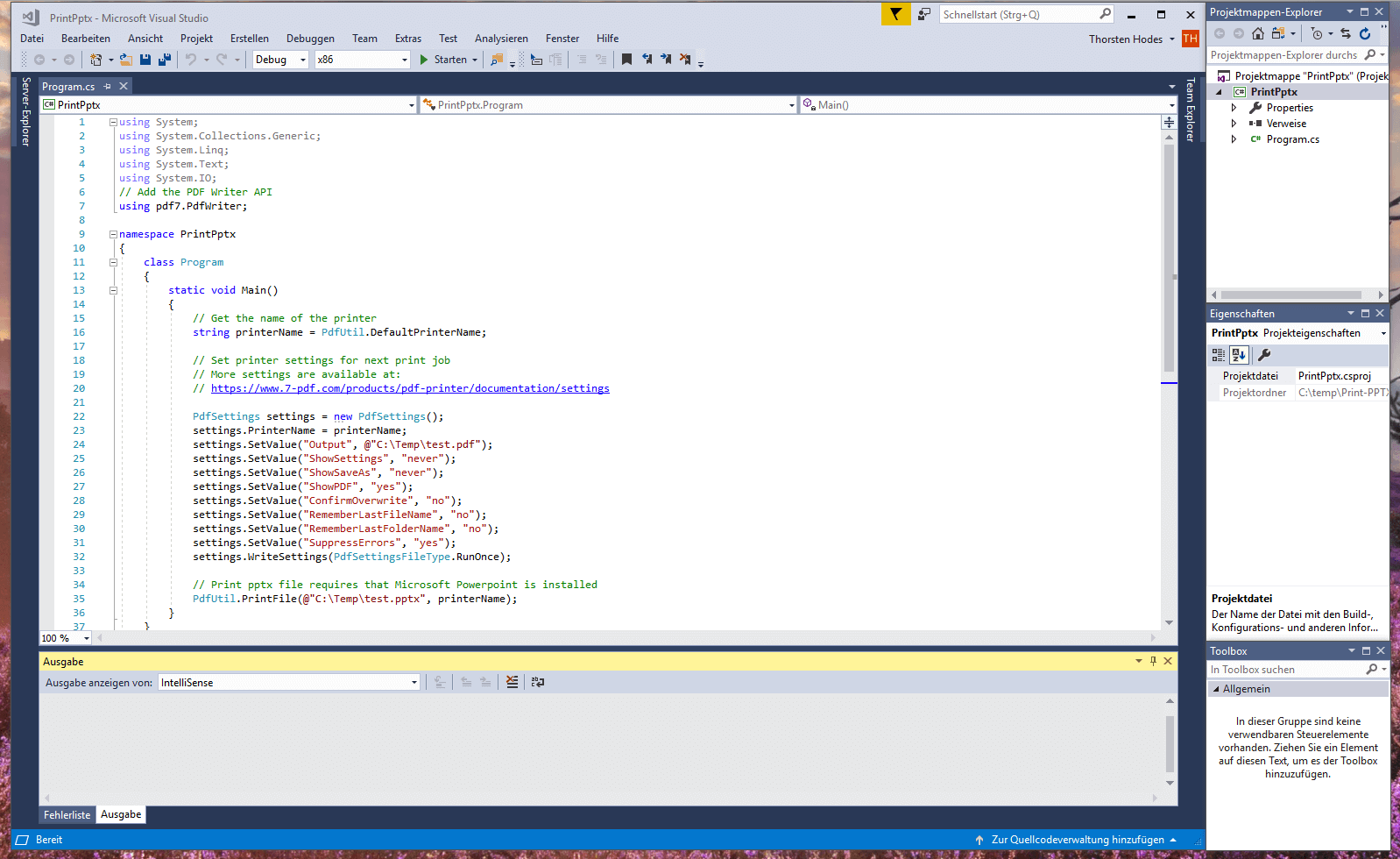
Task: Open the IntelliSense output source dropdown
Action: tap(289, 683)
